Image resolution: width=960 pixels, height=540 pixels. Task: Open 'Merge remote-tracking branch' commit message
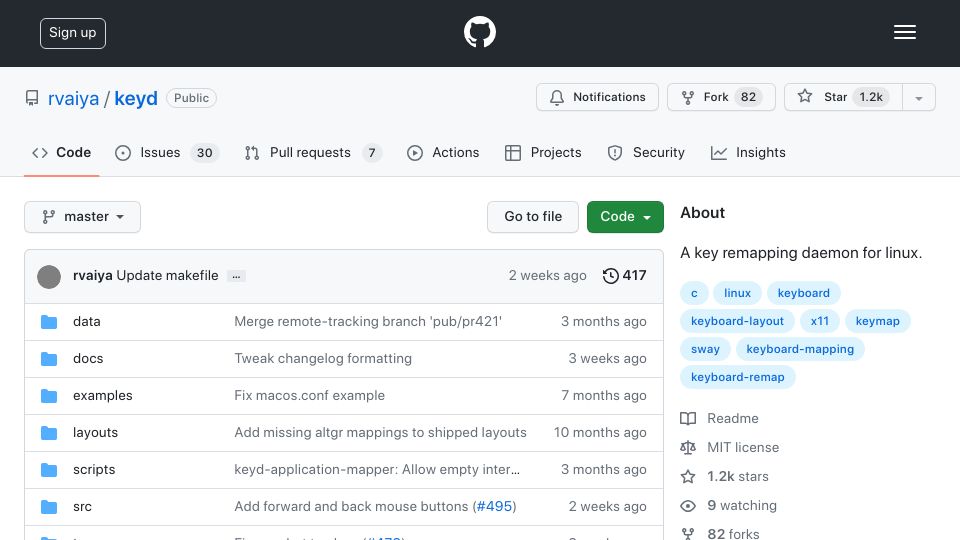[x=368, y=321]
